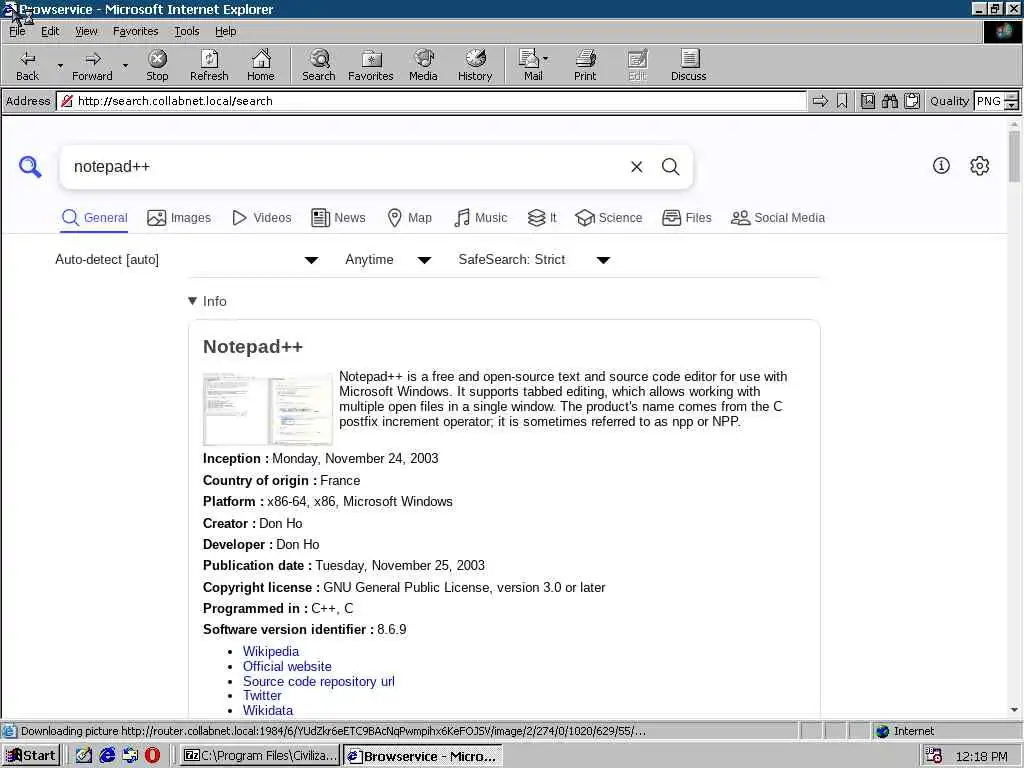Open the Official website link
This screenshot has width=1024, height=768.
(287, 666)
